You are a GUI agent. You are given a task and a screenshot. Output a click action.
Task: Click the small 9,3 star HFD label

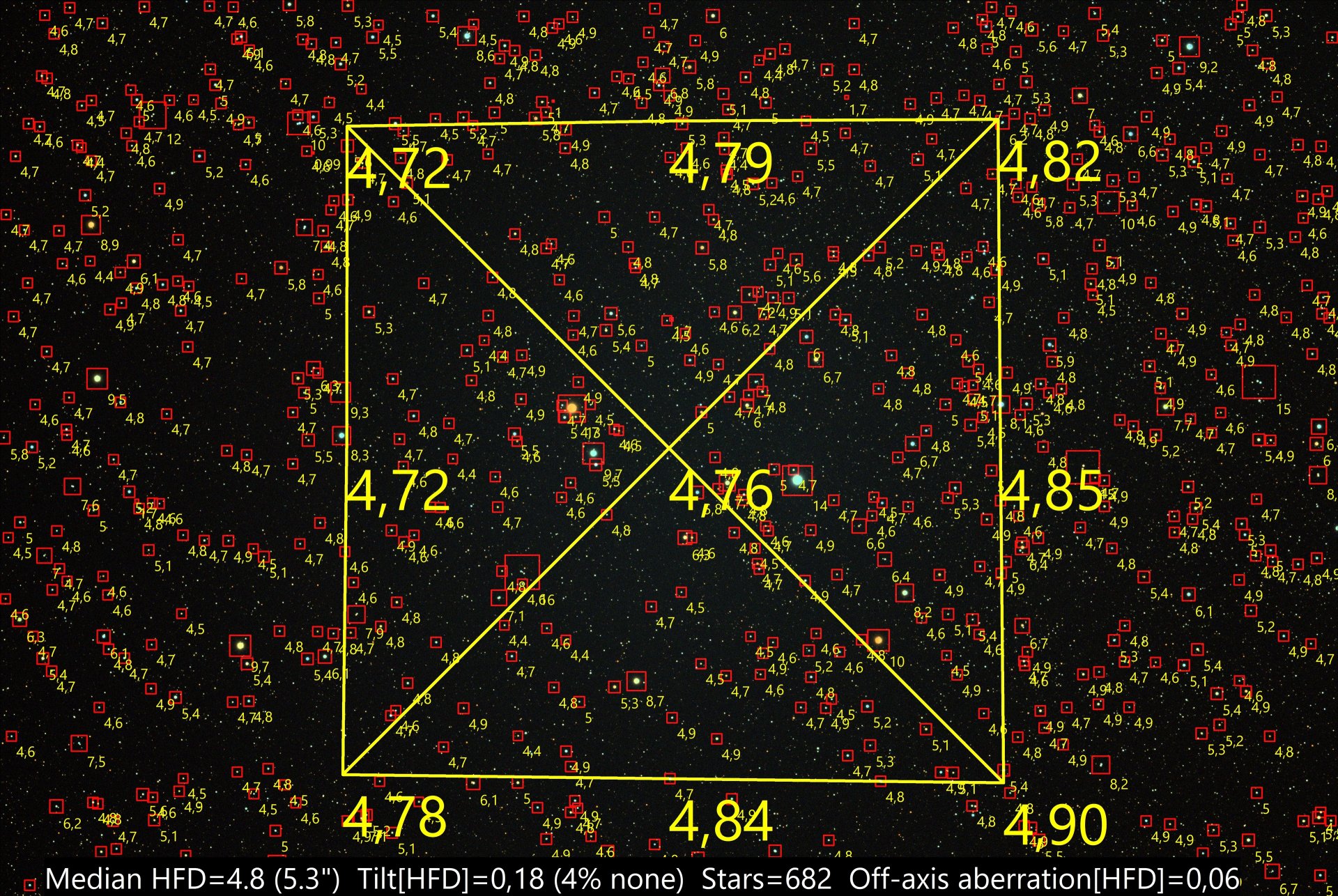click(x=360, y=413)
